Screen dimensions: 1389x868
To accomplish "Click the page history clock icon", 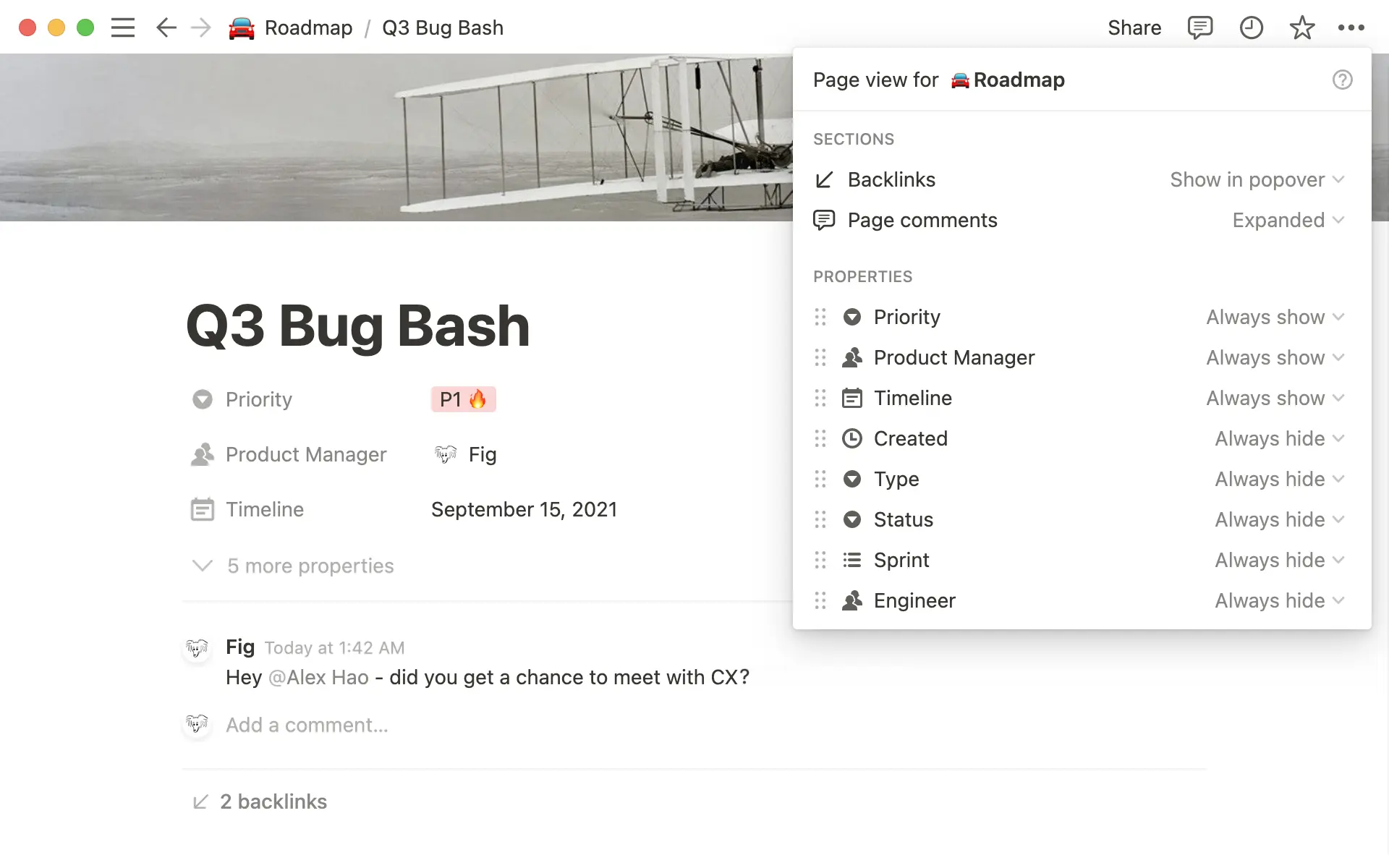I will [1251, 27].
